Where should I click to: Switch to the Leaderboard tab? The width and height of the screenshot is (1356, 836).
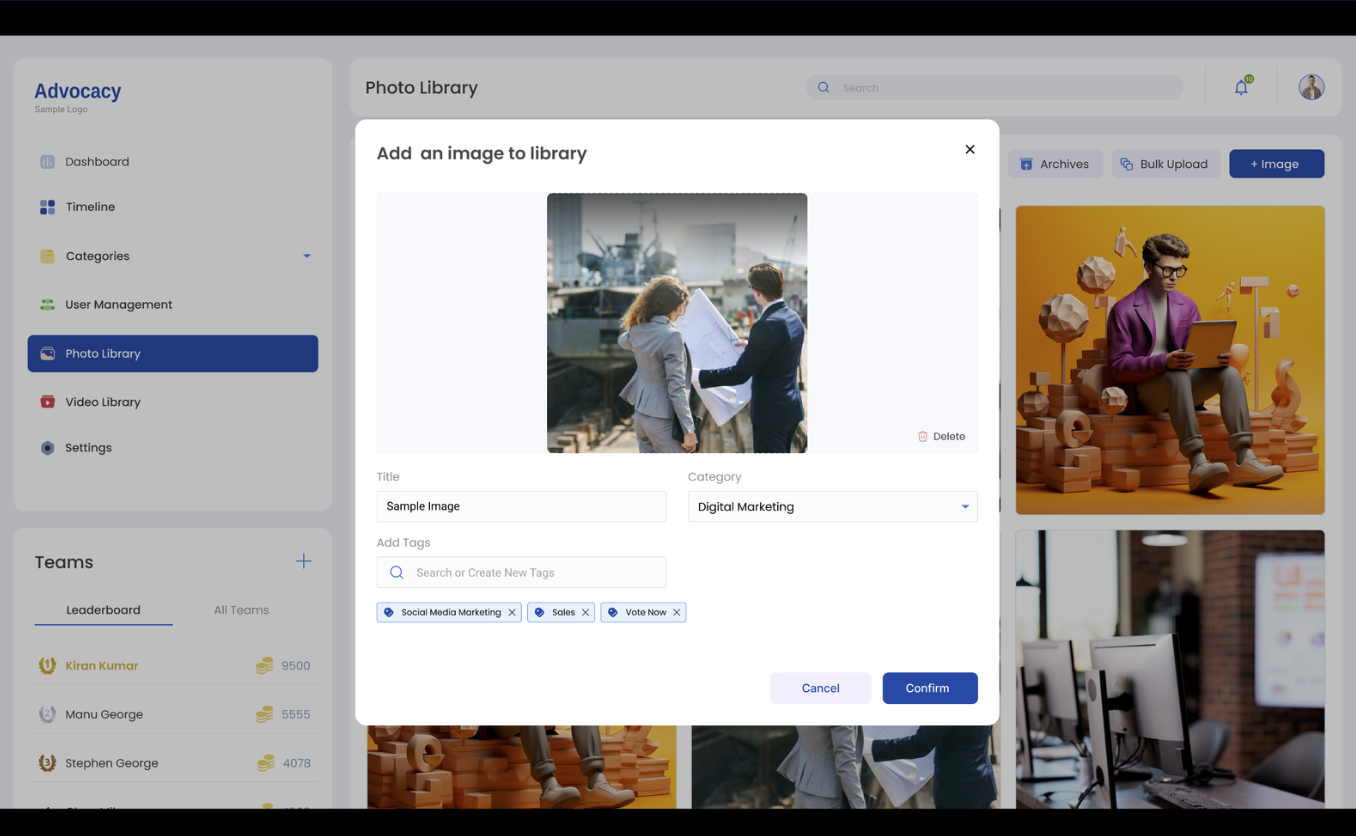pos(103,609)
